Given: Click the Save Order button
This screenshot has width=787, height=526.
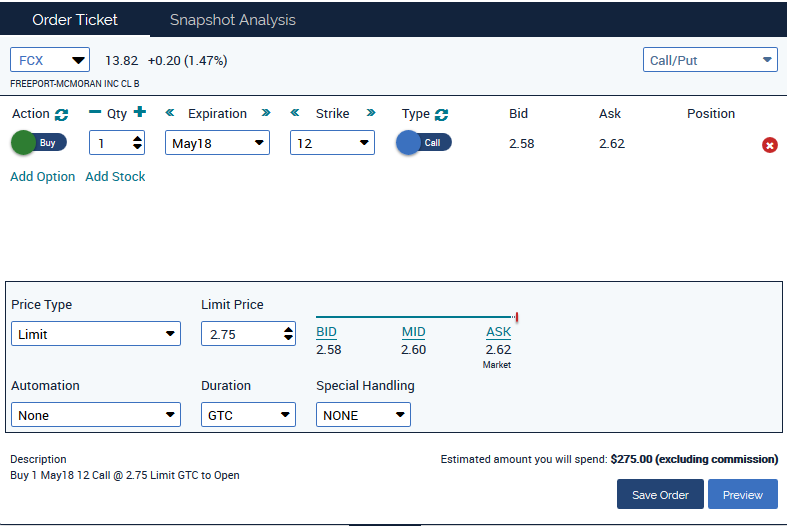Looking at the screenshot, I should [660, 494].
